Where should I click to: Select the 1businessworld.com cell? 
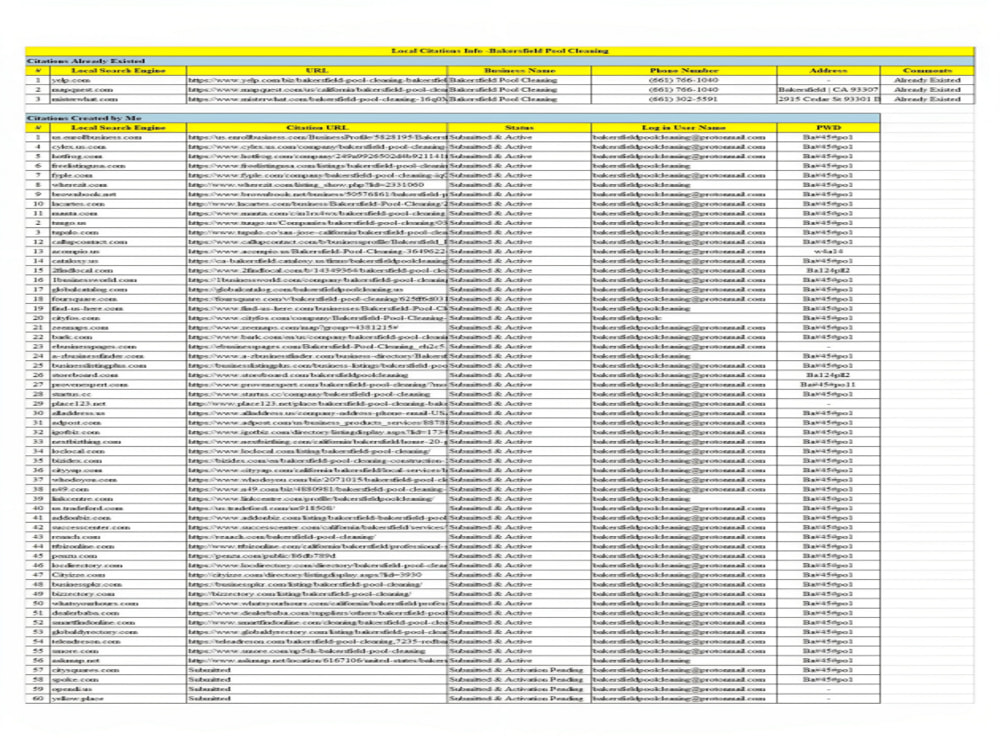point(119,280)
